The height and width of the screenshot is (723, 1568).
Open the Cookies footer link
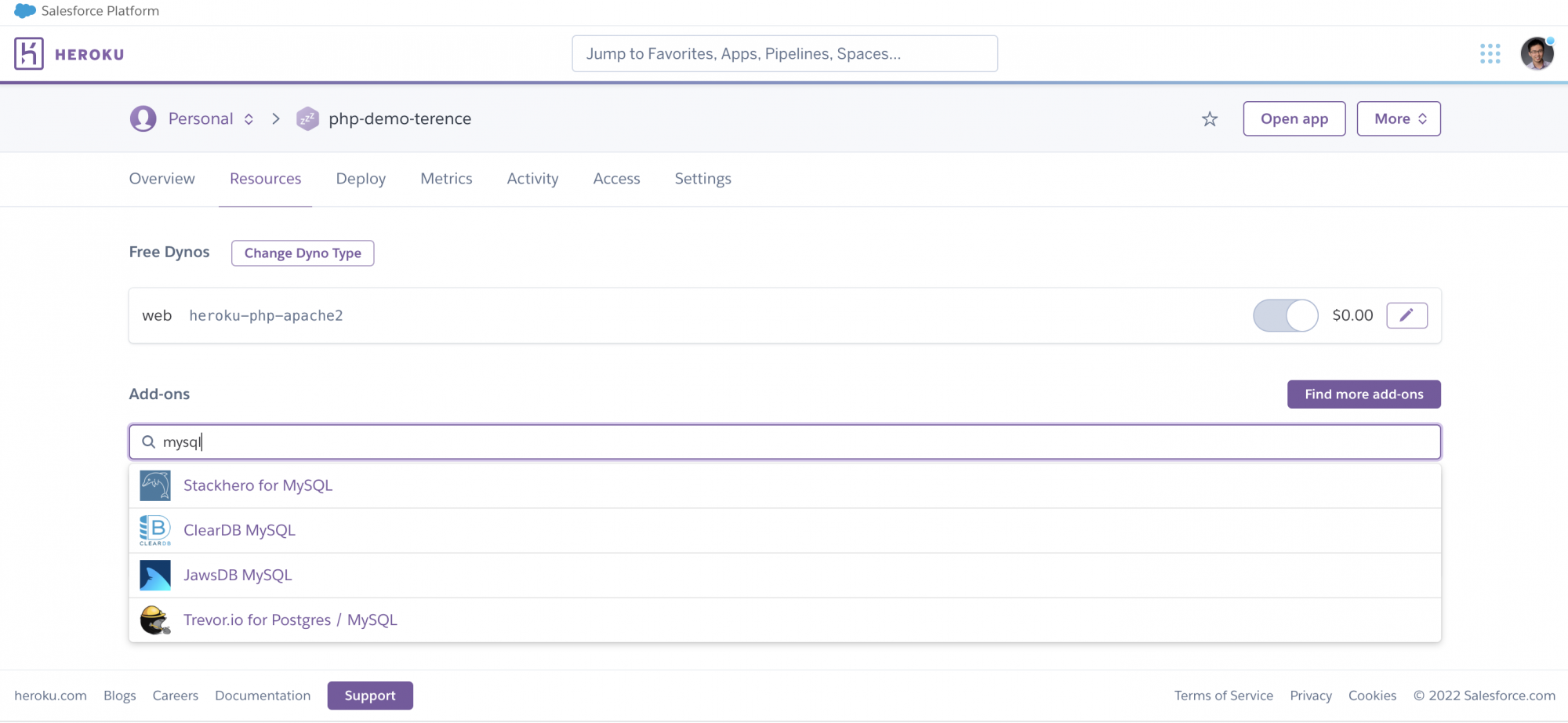click(x=1372, y=696)
